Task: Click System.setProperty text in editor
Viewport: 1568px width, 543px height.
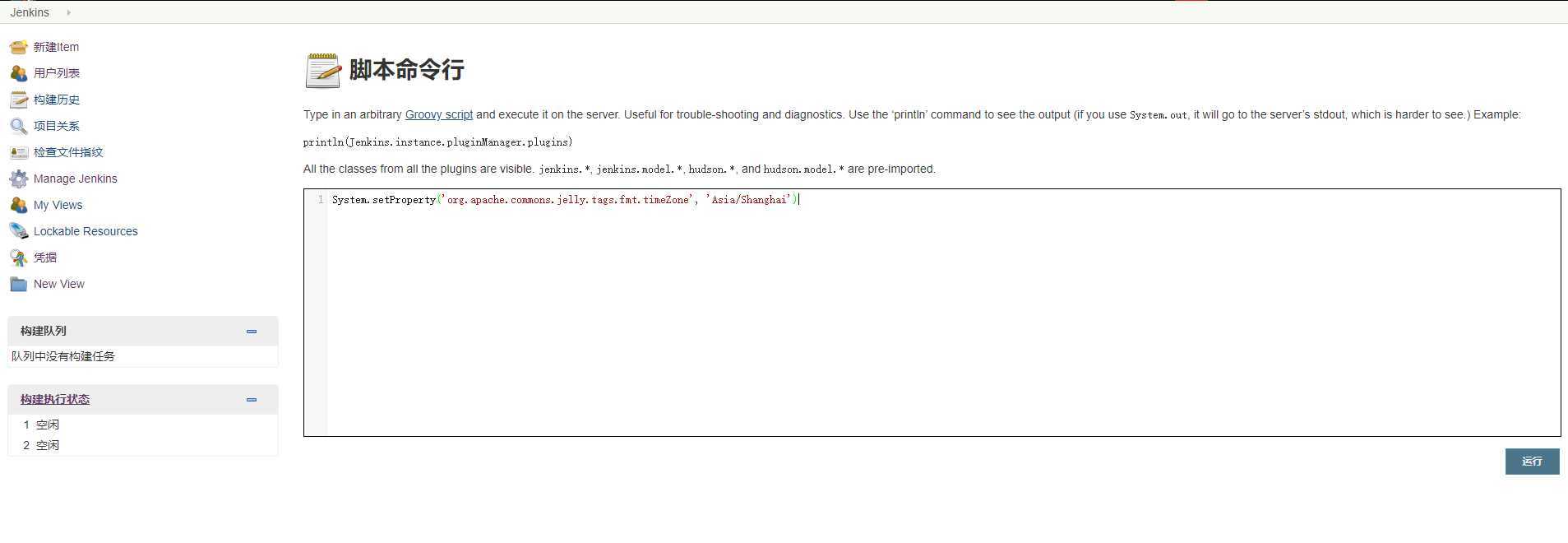Action: coord(384,200)
